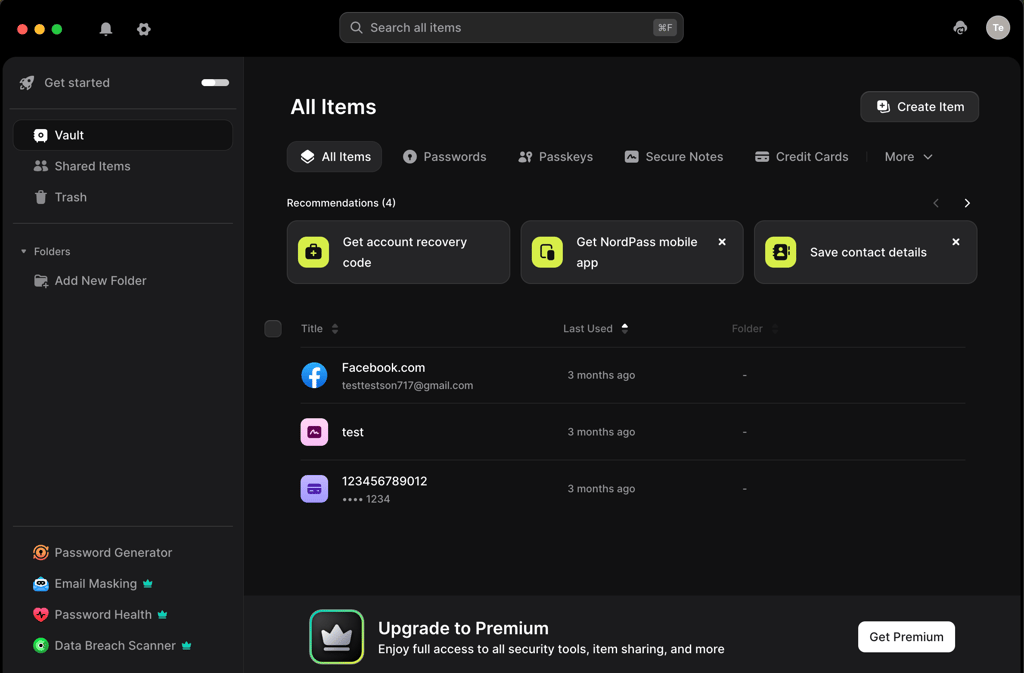The width and height of the screenshot is (1024, 673).
Task: Switch to All Items tab
Action: (334, 157)
